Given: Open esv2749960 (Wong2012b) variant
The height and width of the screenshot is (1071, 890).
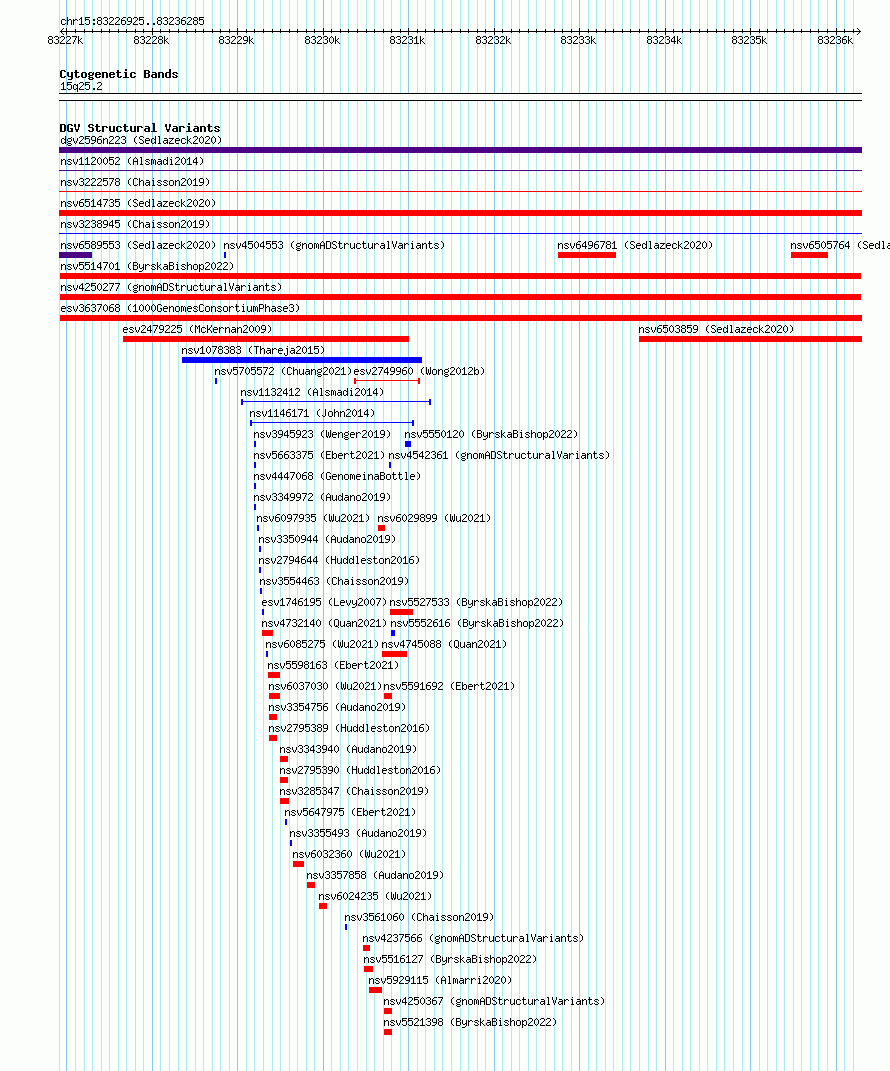Looking at the screenshot, I should [419, 372].
